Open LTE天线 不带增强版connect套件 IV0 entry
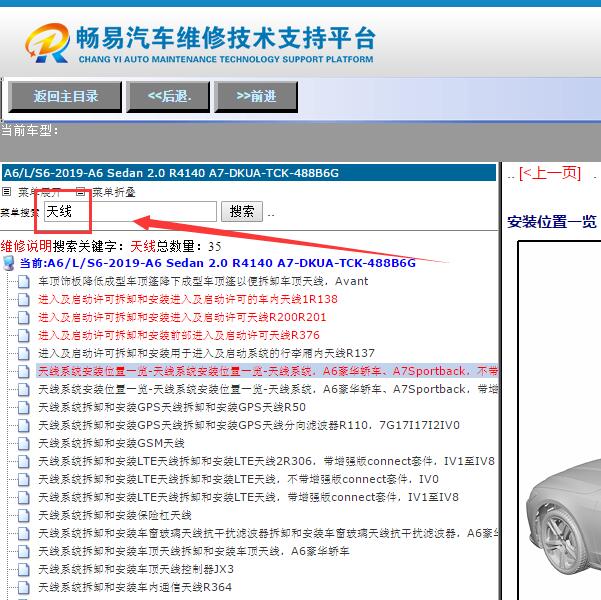The width and height of the screenshot is (601, 600). [238, 480]
